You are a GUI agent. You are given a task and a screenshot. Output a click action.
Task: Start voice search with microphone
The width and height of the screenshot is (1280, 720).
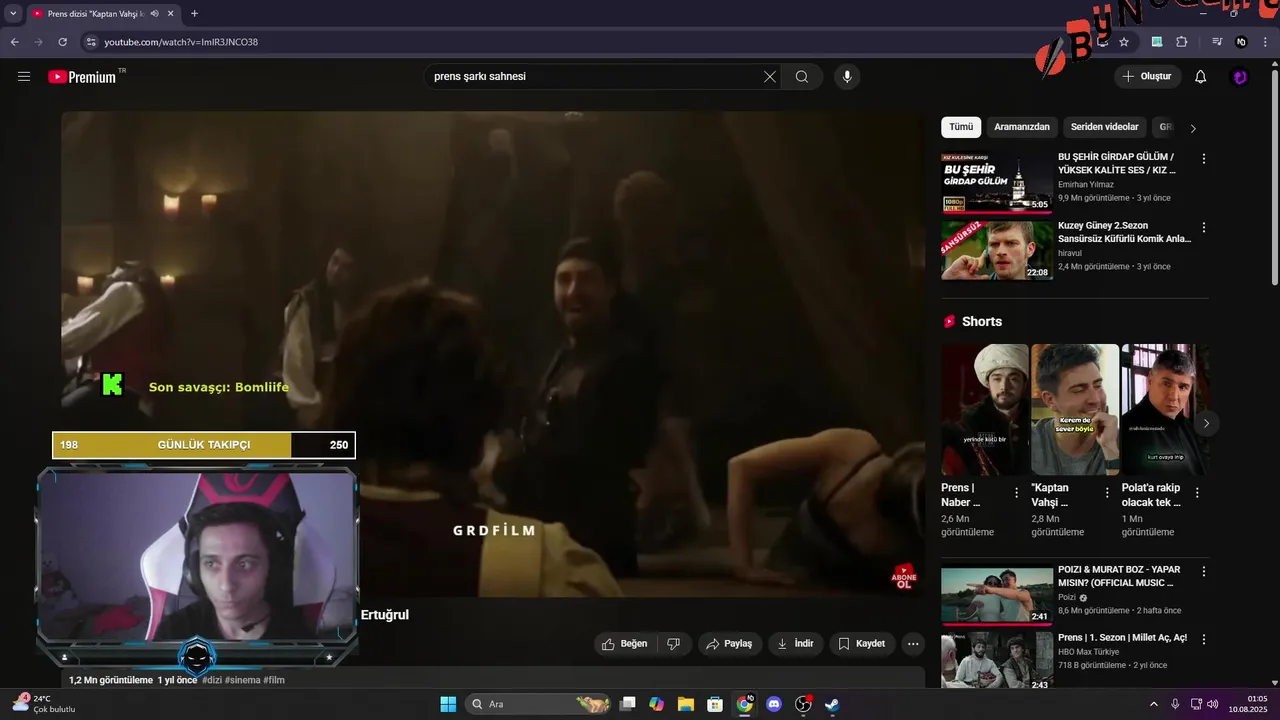[847, 77]
